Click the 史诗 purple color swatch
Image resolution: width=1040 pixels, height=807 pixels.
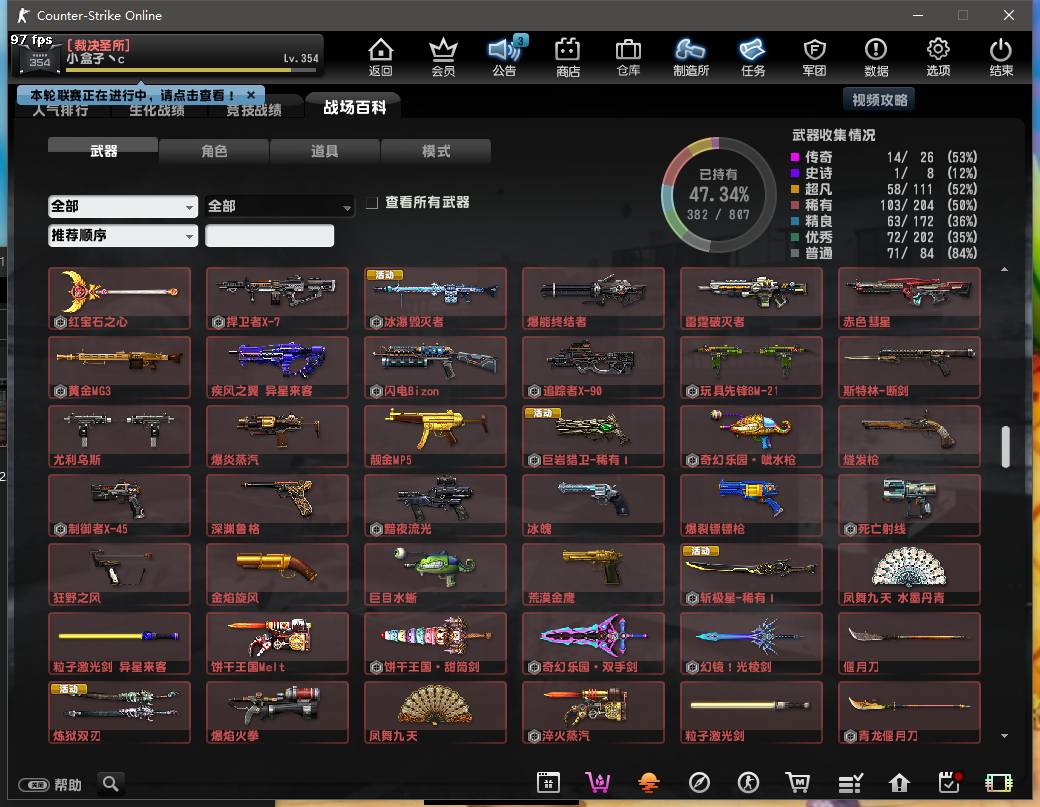795,173
